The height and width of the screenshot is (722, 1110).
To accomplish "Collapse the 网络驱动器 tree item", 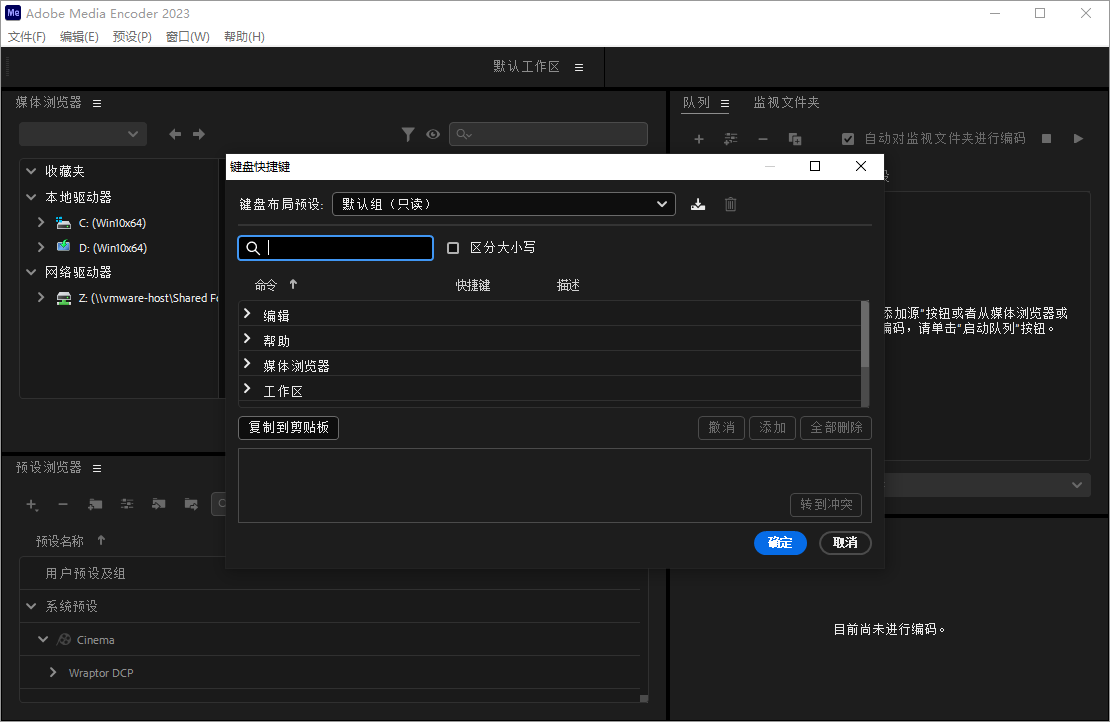I will (30, 272).
